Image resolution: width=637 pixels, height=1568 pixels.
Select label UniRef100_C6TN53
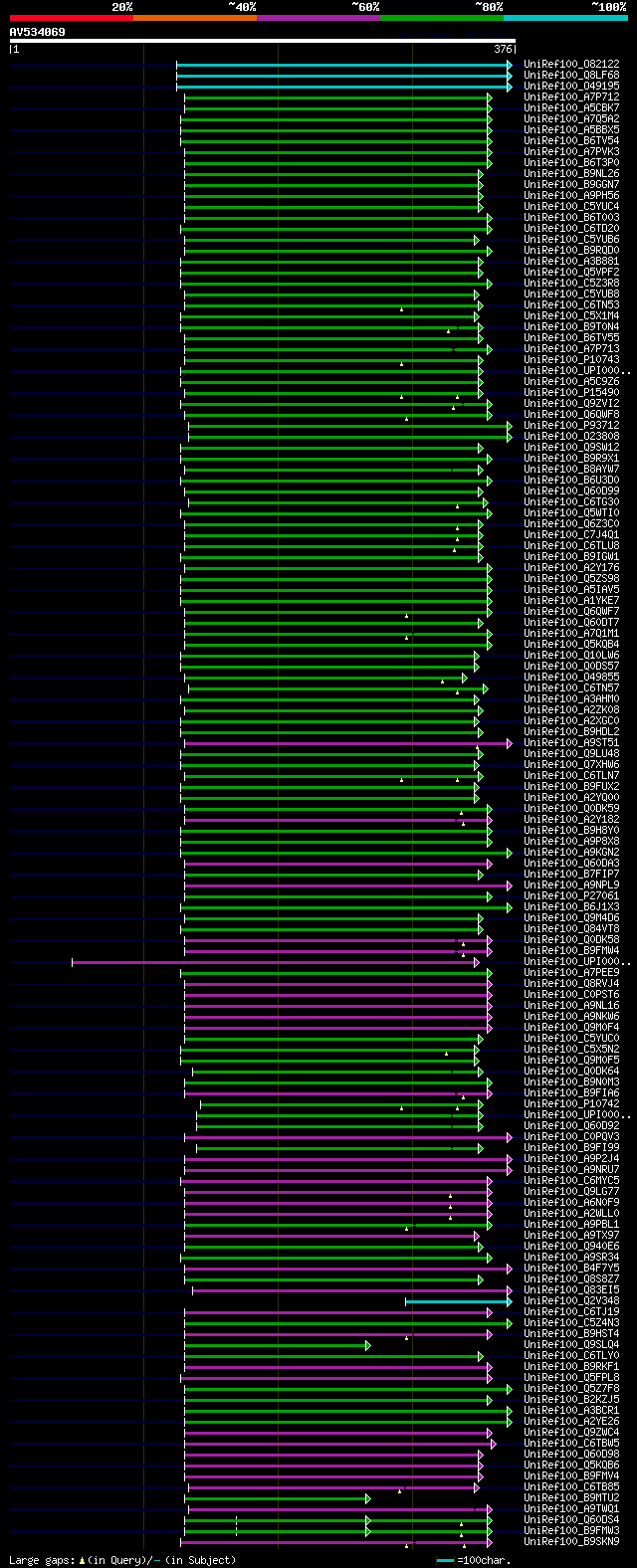pos(571,304)
